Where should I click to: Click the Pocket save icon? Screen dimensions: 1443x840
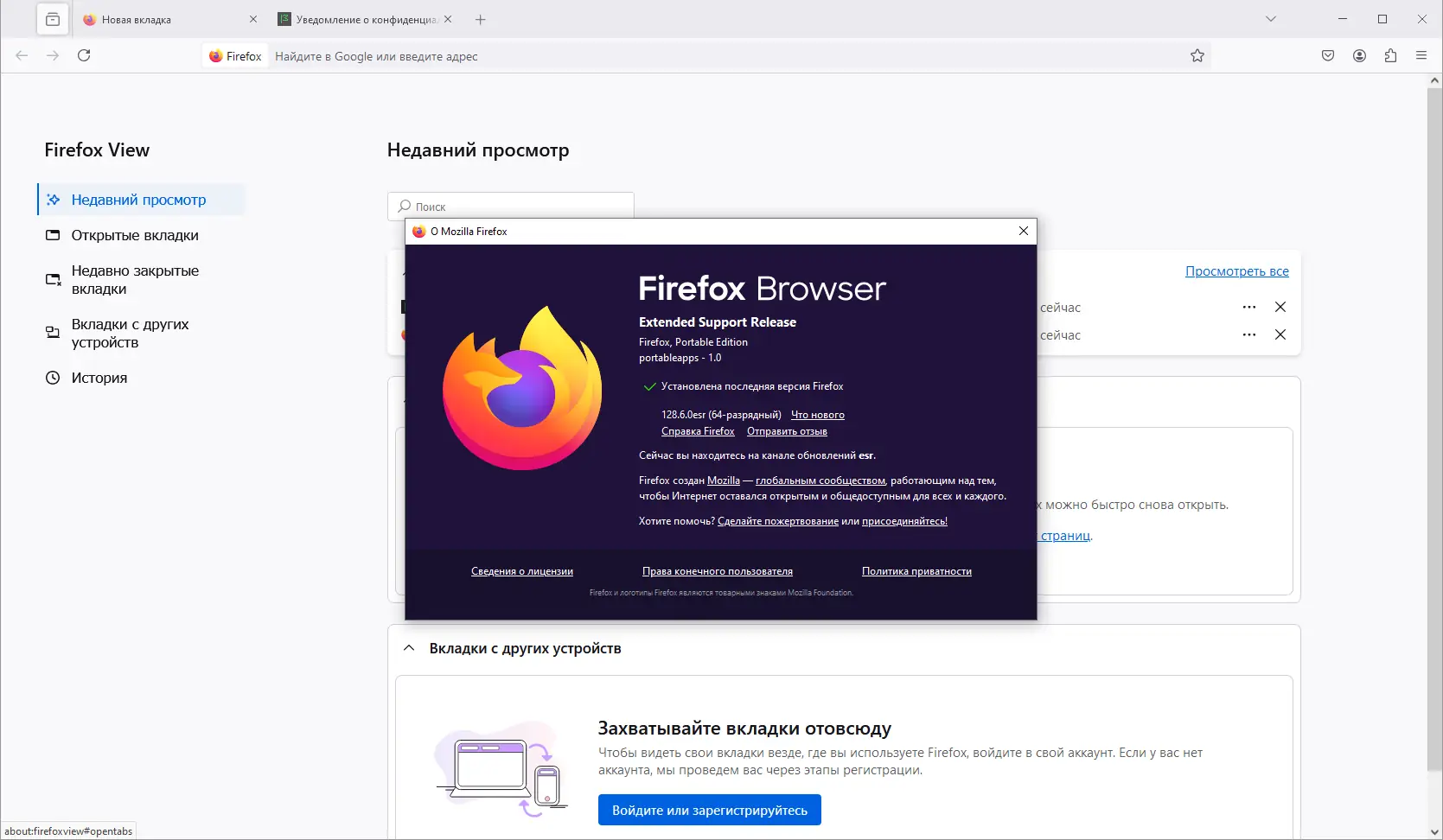[x=1327, y=55]
